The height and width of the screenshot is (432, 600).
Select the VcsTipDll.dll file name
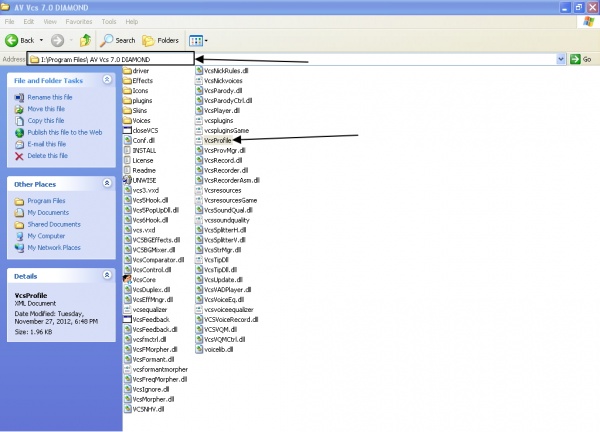point(220,270)
